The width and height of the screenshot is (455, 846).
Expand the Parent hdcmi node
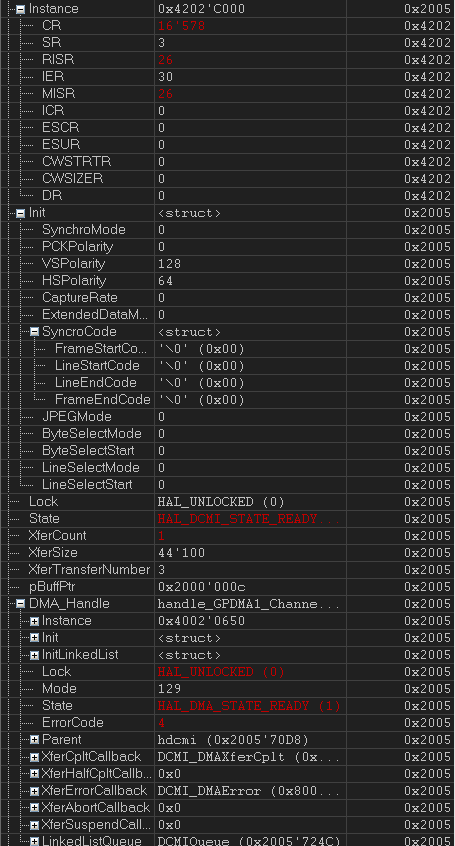(34, 740)
